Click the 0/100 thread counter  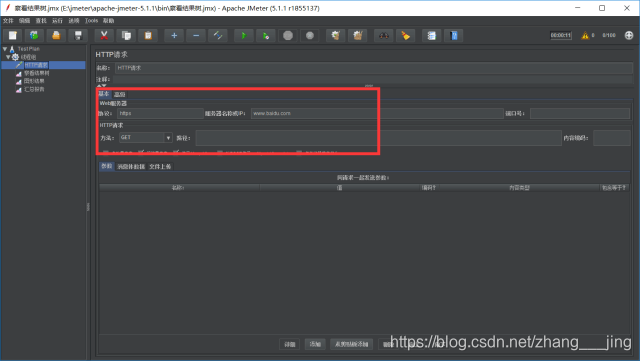tap(609, 36)
